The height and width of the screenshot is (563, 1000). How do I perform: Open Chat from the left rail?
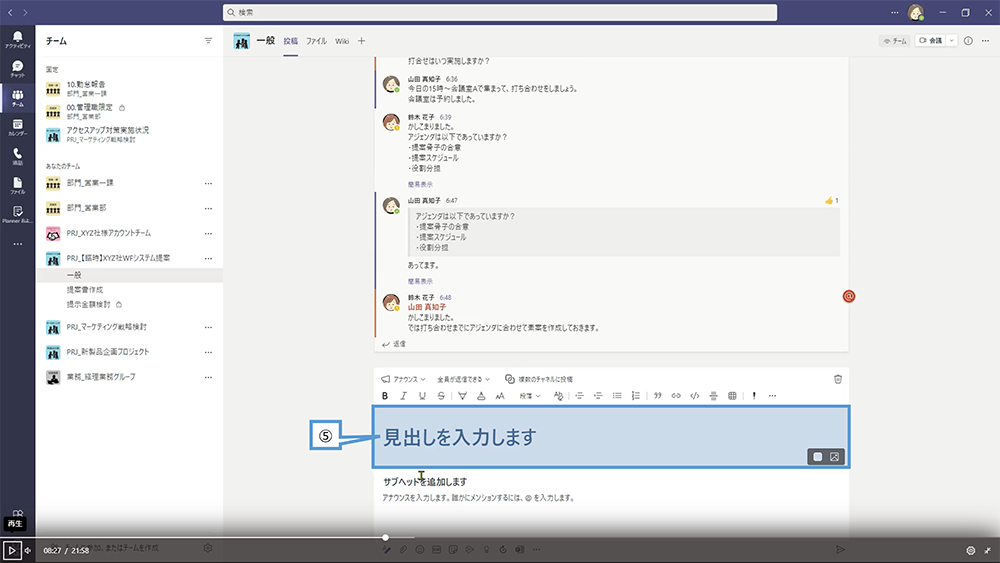(x=17, y=69)
